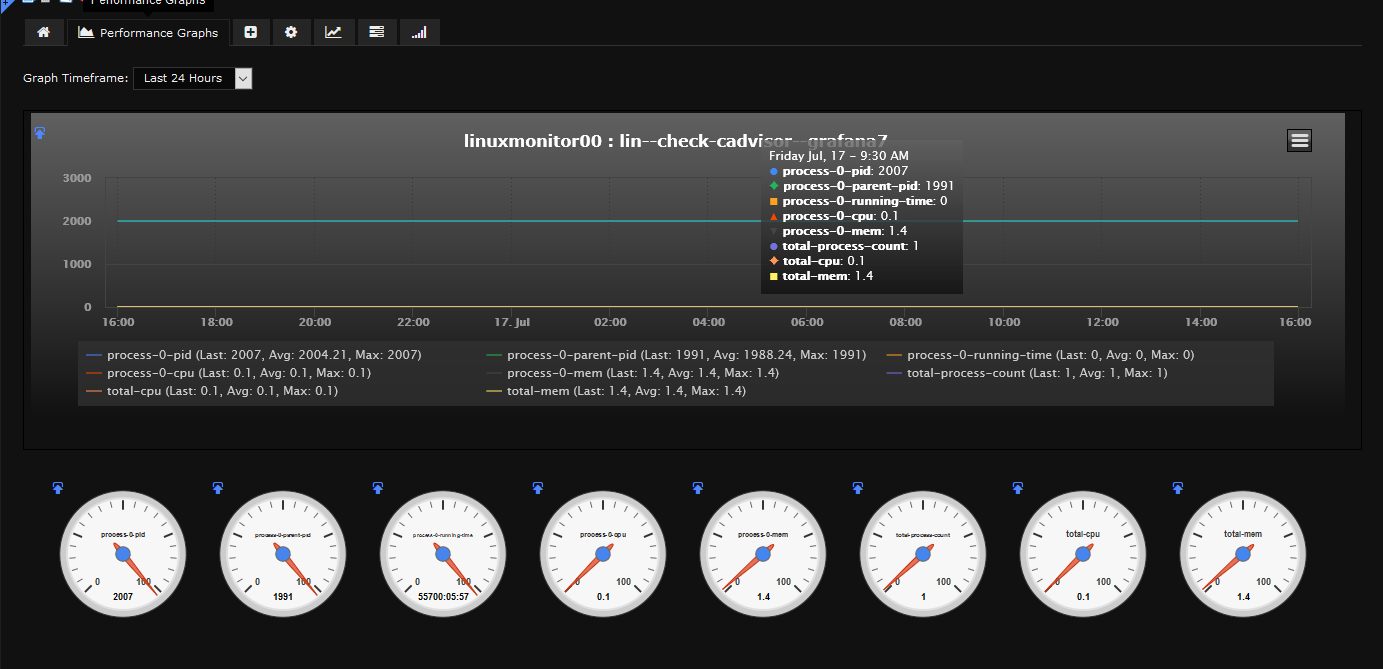1383x669 pixels.
Task: Open the home tab icon
Action: [43, 33]
